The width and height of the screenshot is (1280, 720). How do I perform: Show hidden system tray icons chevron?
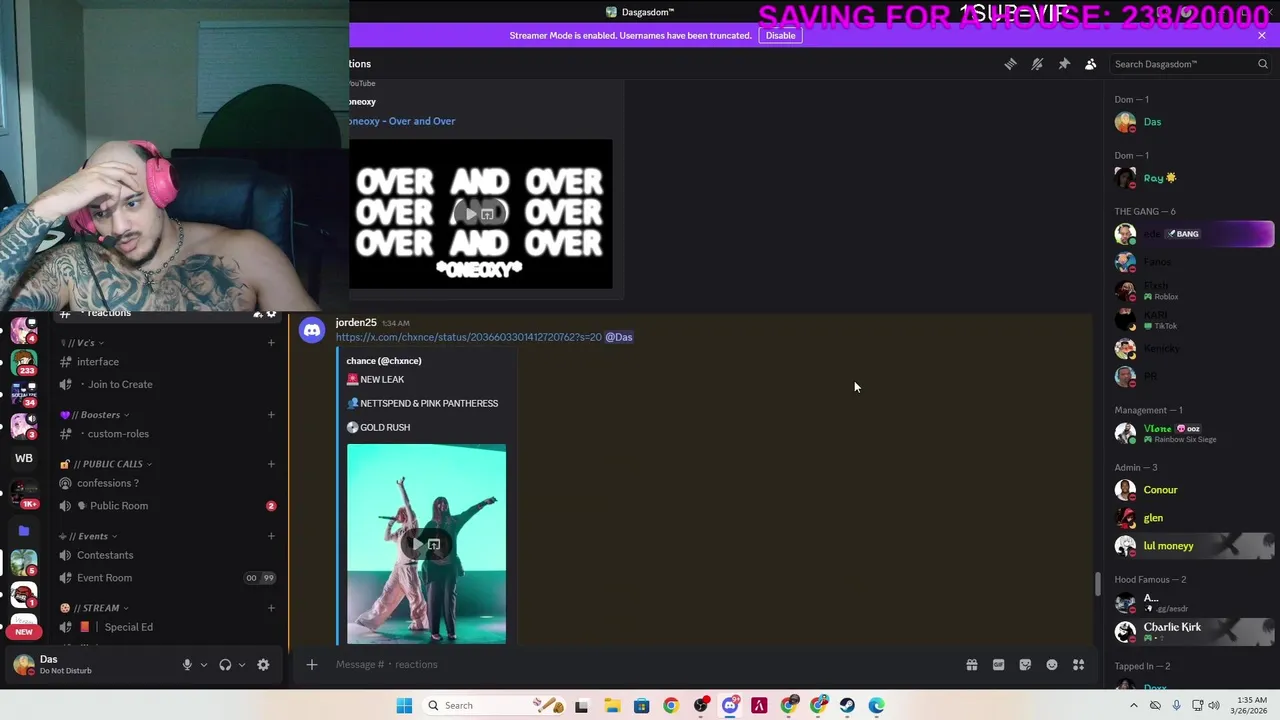[1133, 706]
